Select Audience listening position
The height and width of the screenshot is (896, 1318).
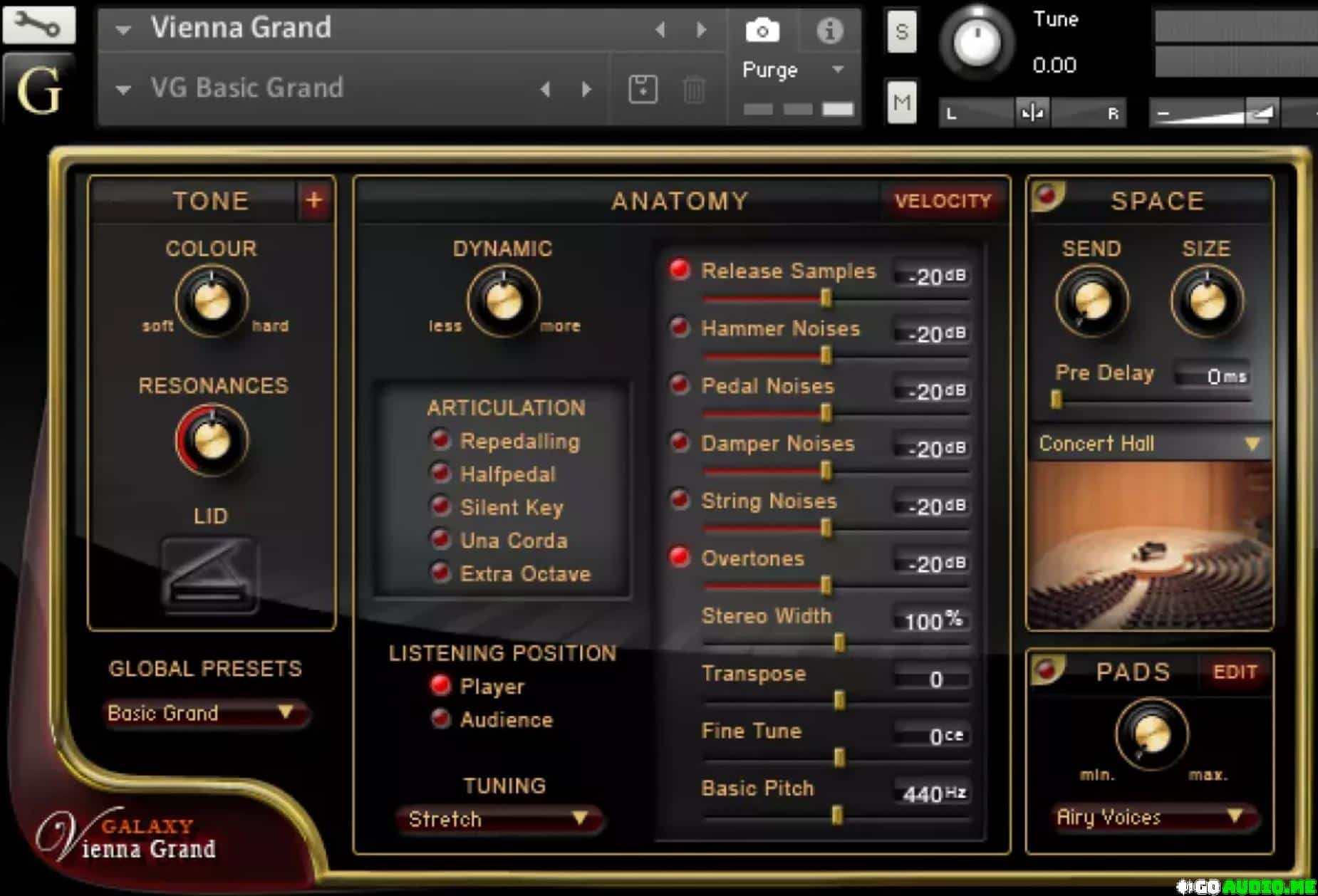440,719
